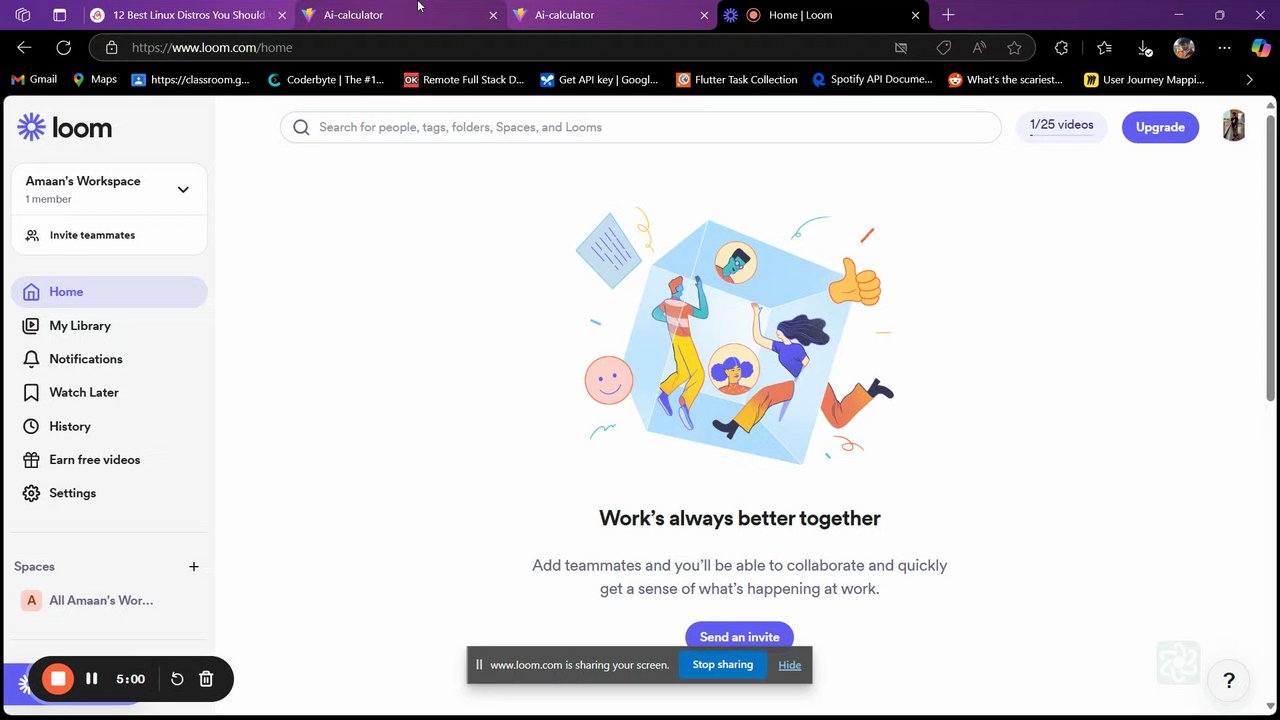This screenshot has height=720, width=1280.
Task: Click Send an invite button
Action: pyautogui.click(x=739, y=637)
